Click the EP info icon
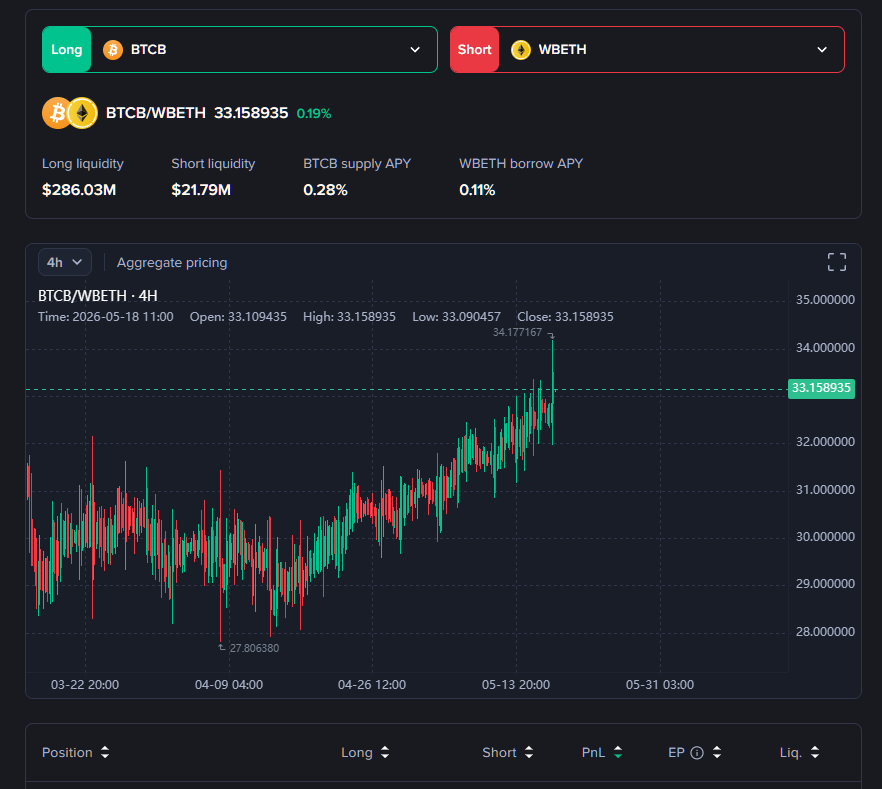882x789 pixels. click(697, 752)
